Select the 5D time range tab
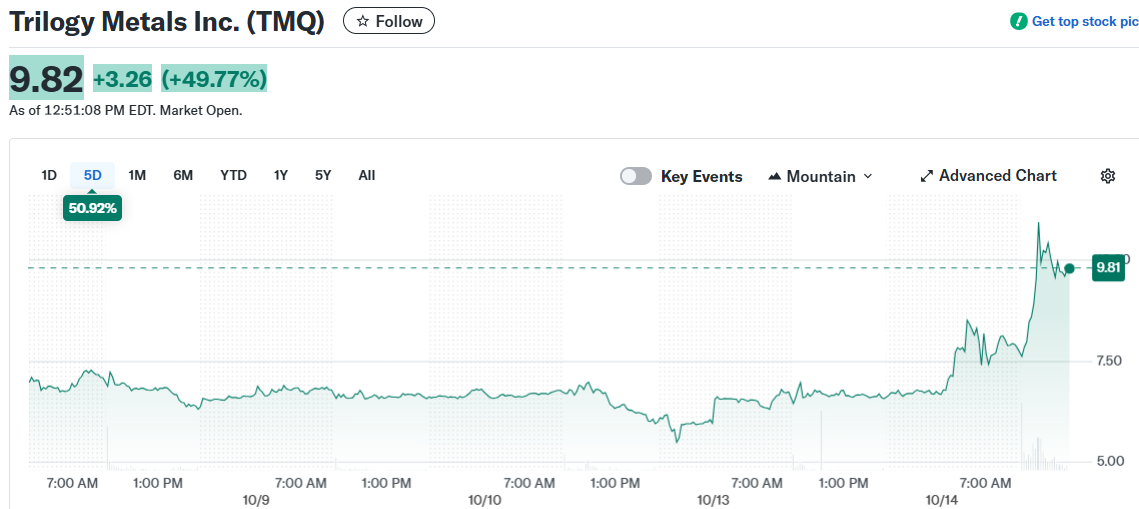The image size is (1139, 509). coord(93,175)
